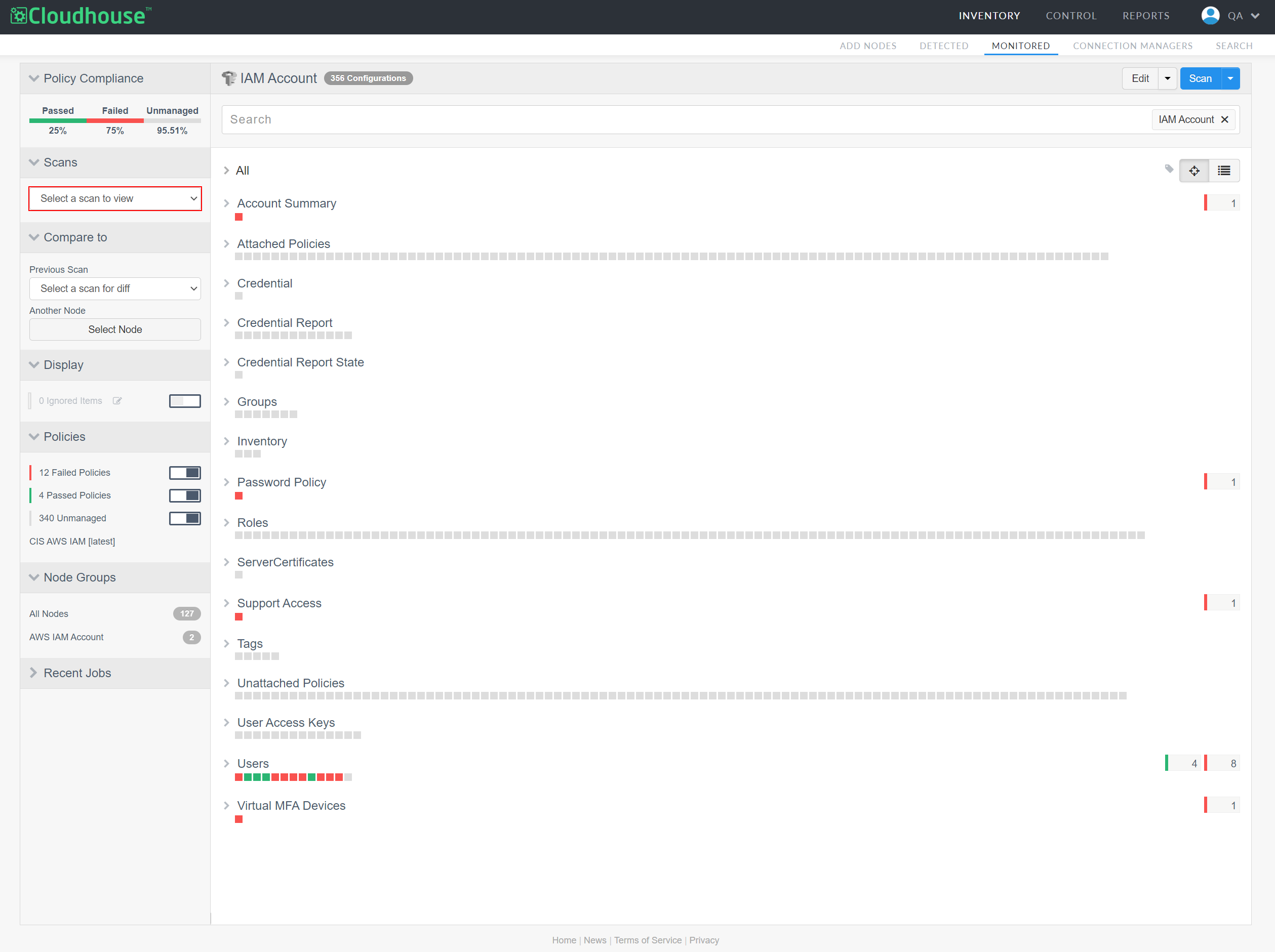Click Support Access red failed square
This screenshot has height=952, width=1275.
click(238, 616)
